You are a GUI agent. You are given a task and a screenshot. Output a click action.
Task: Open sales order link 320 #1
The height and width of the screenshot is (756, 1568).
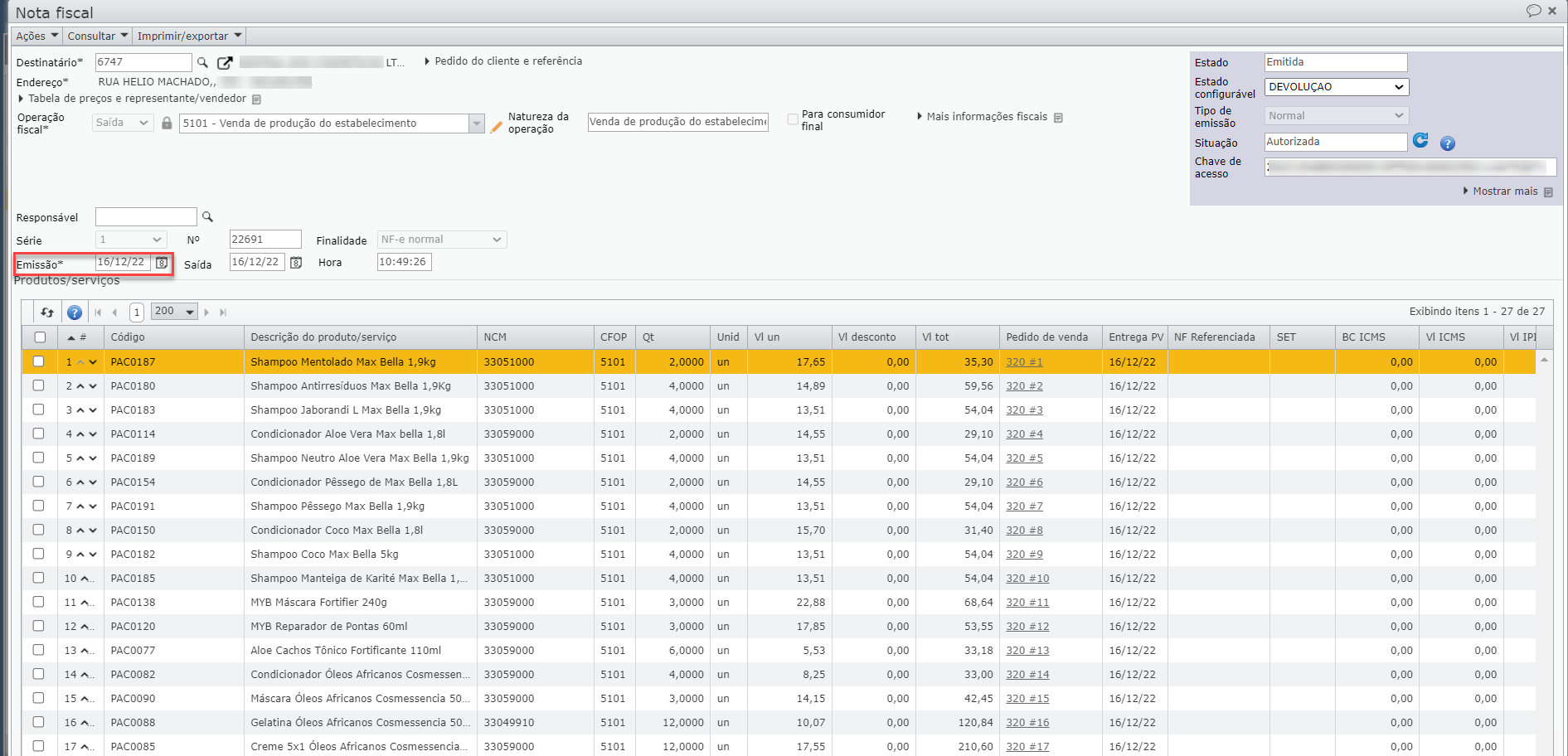click(1024, 362)
